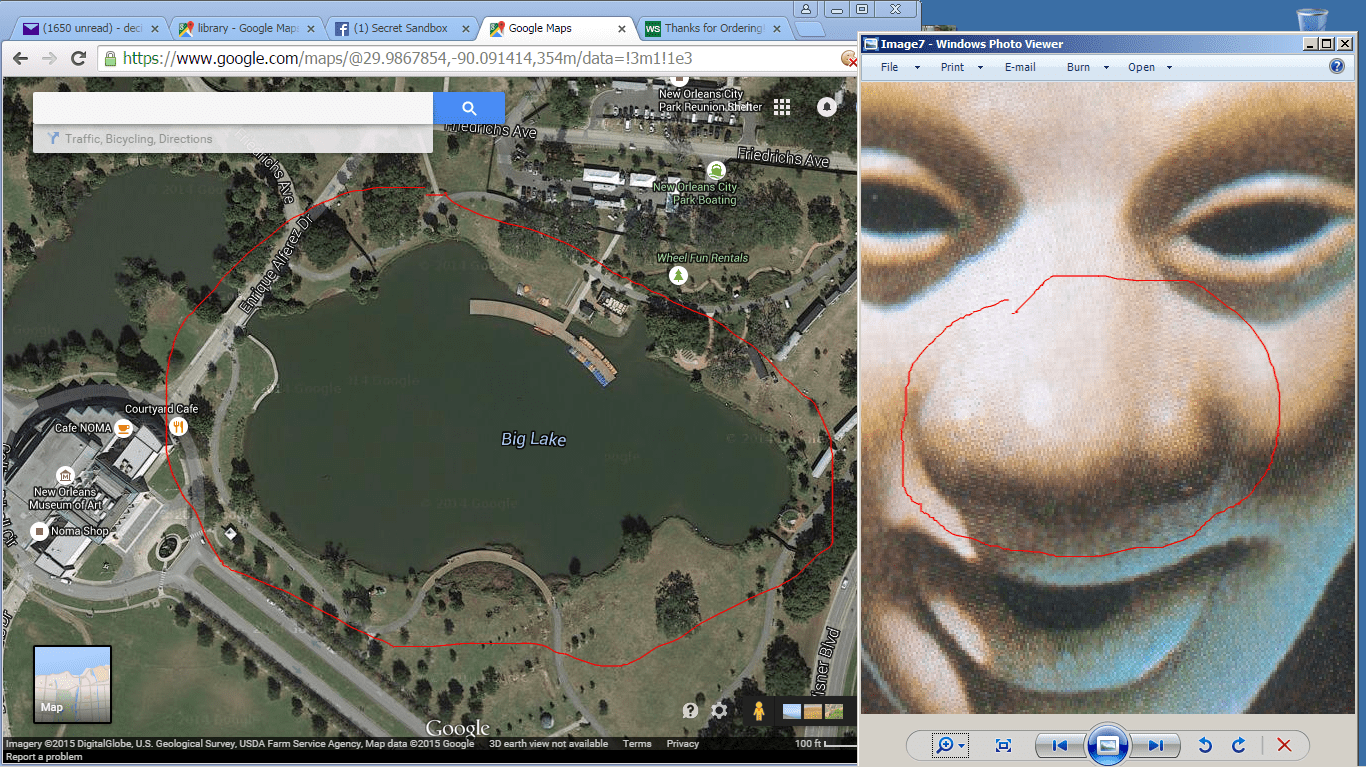
Task: Click 'Report a problem' link
Action: pyautogui.click(x=44, y=757)
